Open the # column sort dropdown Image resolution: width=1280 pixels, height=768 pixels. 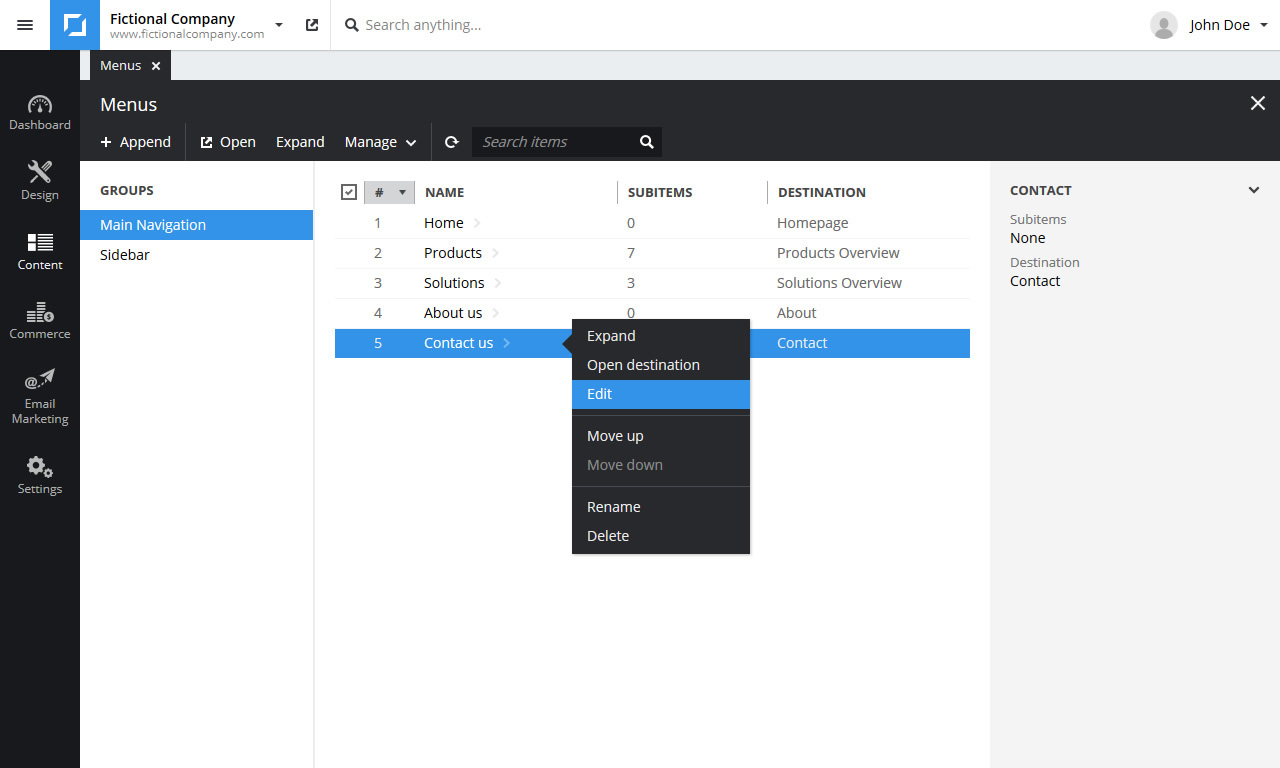click(x=402, y=192)
